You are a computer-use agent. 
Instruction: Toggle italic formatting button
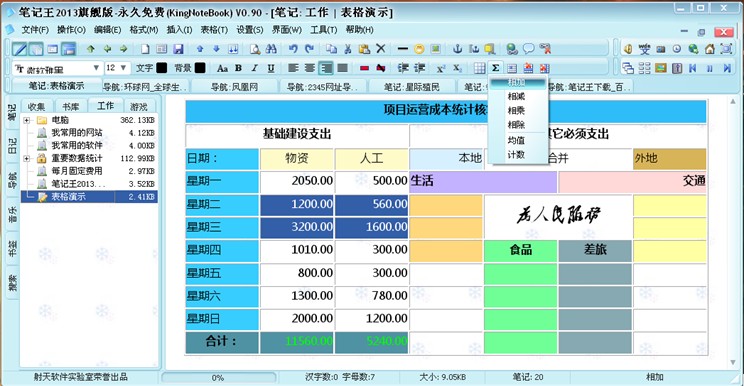click(x=254, y=68)
